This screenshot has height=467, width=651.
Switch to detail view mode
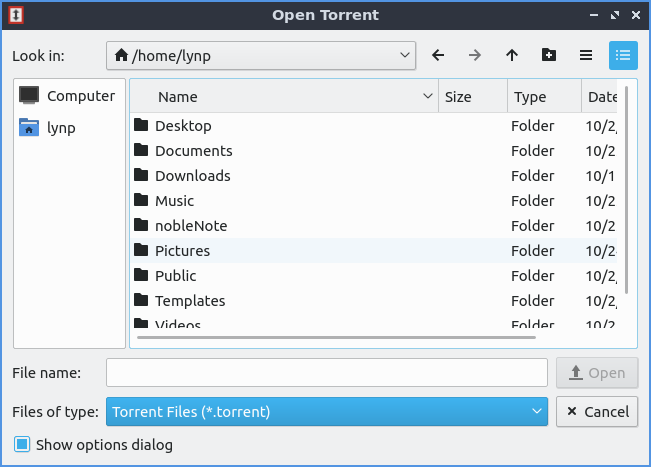(623, 56)
